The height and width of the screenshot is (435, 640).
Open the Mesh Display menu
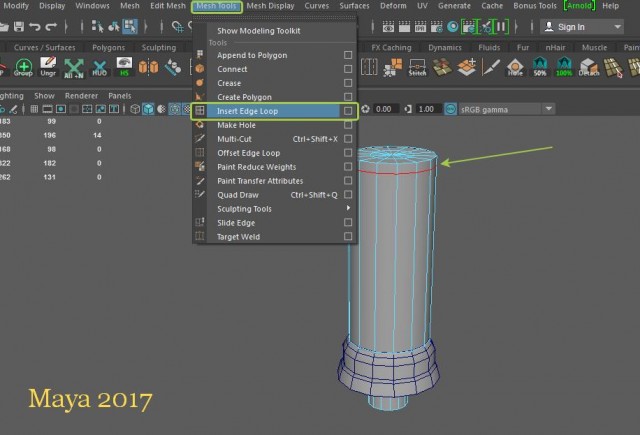[270, 6]
